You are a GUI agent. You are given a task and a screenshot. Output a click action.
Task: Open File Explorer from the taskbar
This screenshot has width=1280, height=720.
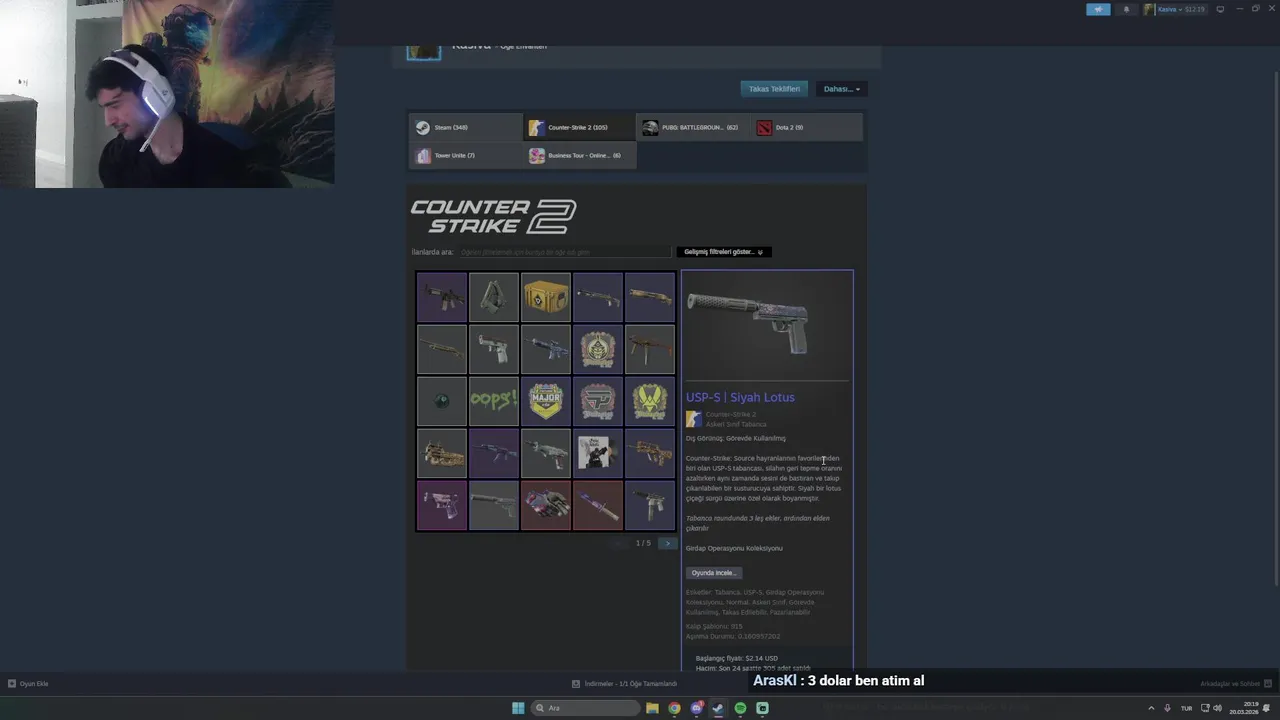652,708
